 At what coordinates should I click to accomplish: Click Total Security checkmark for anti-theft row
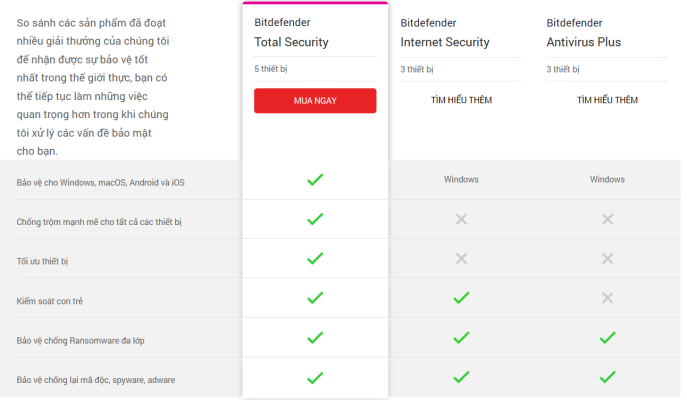pos(315,219)
